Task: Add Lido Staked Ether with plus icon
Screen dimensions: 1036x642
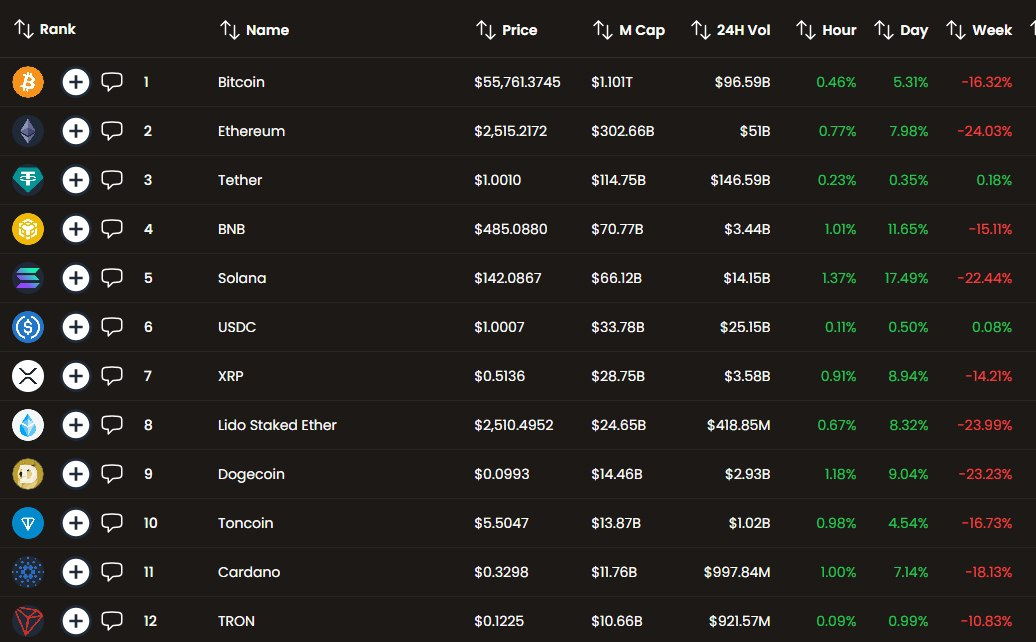Action: [x=76, y=425]
